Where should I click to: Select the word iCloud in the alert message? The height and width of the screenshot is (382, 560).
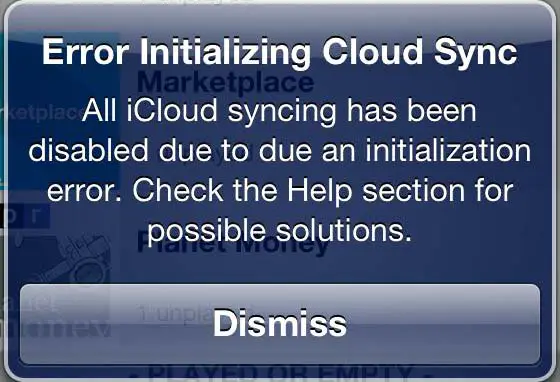(x=171, y=110)
